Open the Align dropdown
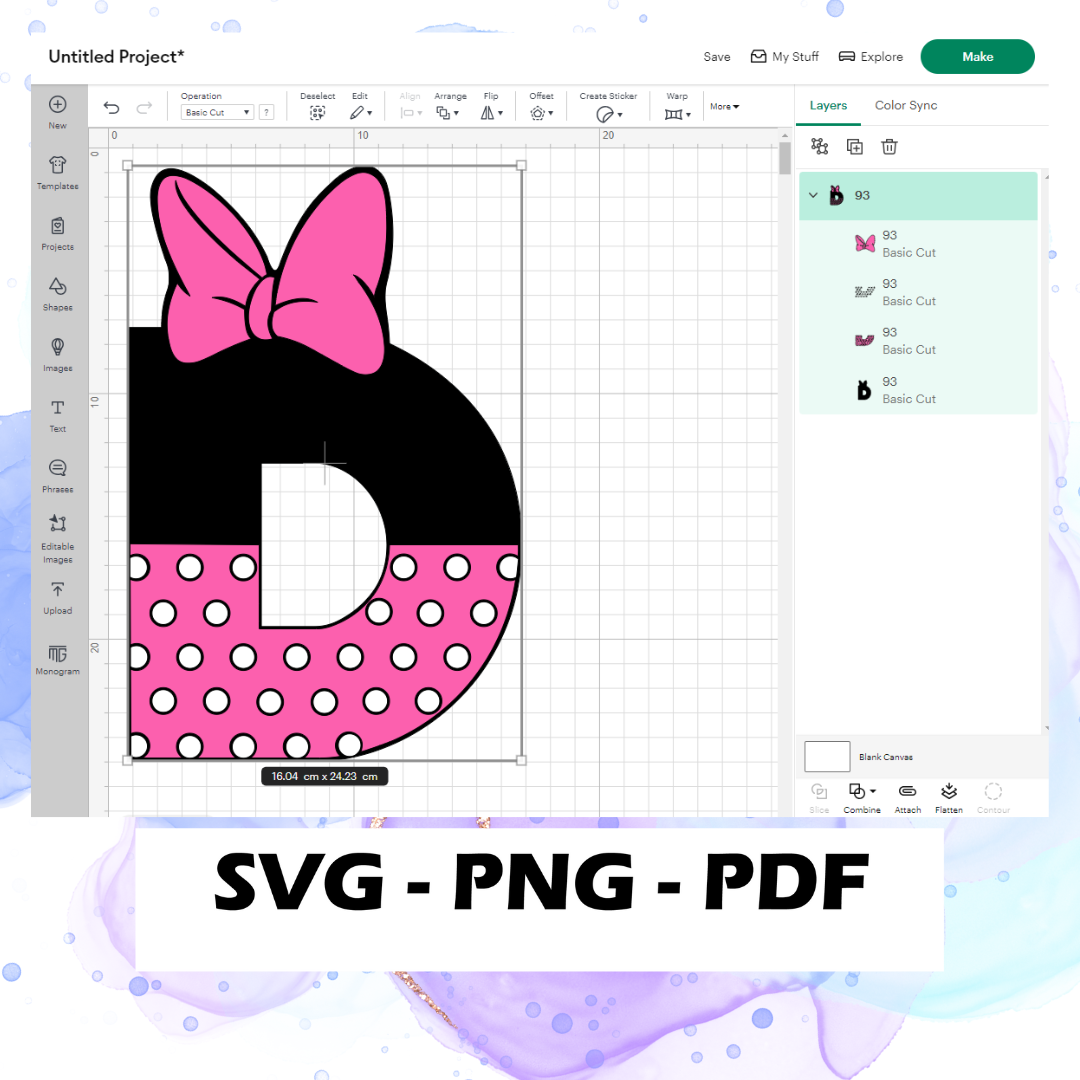The image size is (1080, 1080). (411, 113)
